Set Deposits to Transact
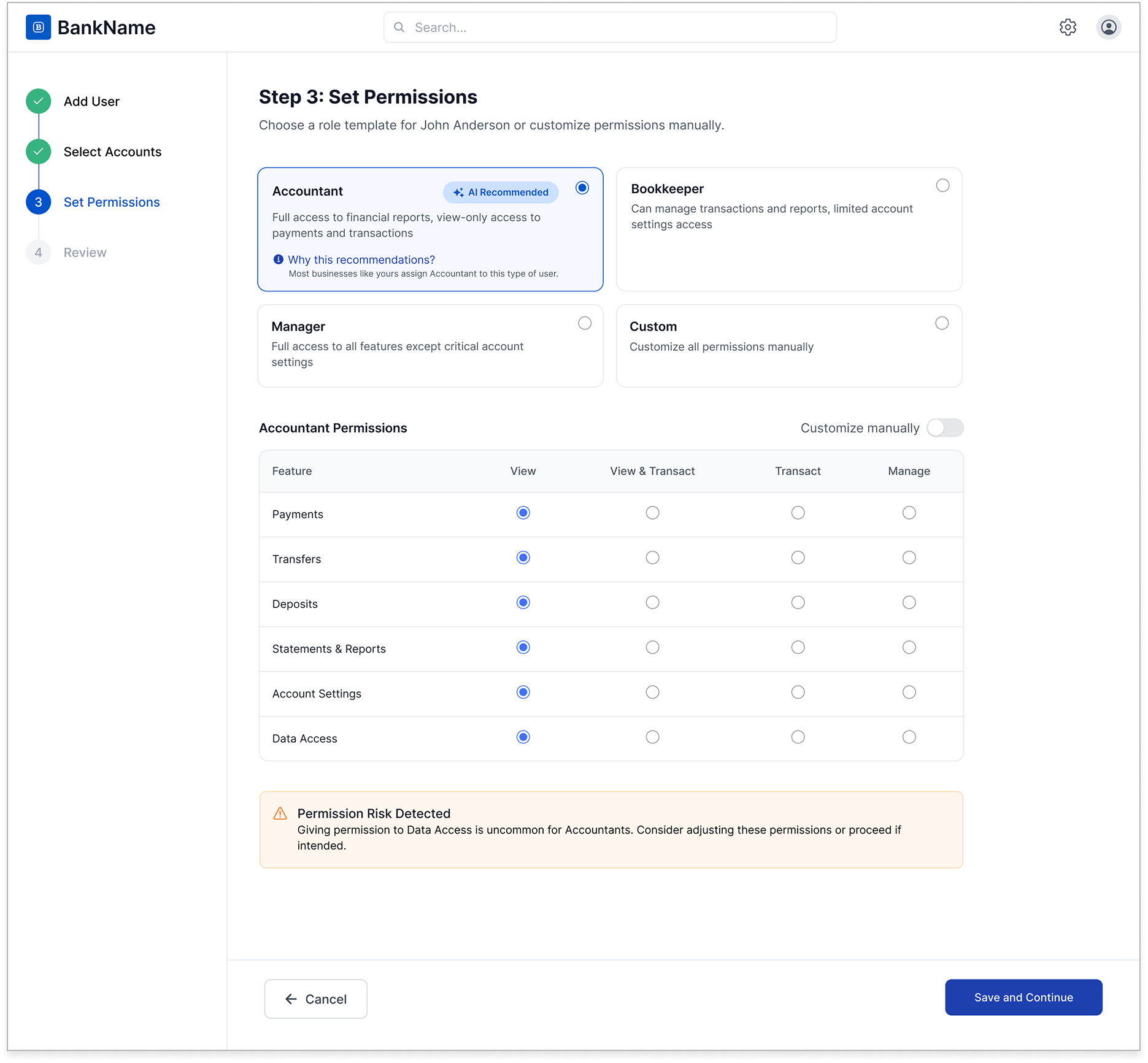 tap(798, 602)
